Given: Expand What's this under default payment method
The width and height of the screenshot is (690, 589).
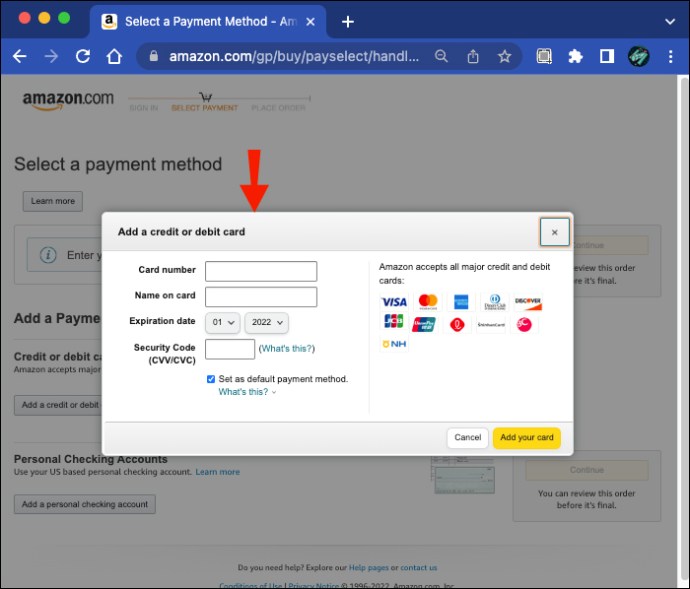Looking at the screenshot, I should 247,392.
